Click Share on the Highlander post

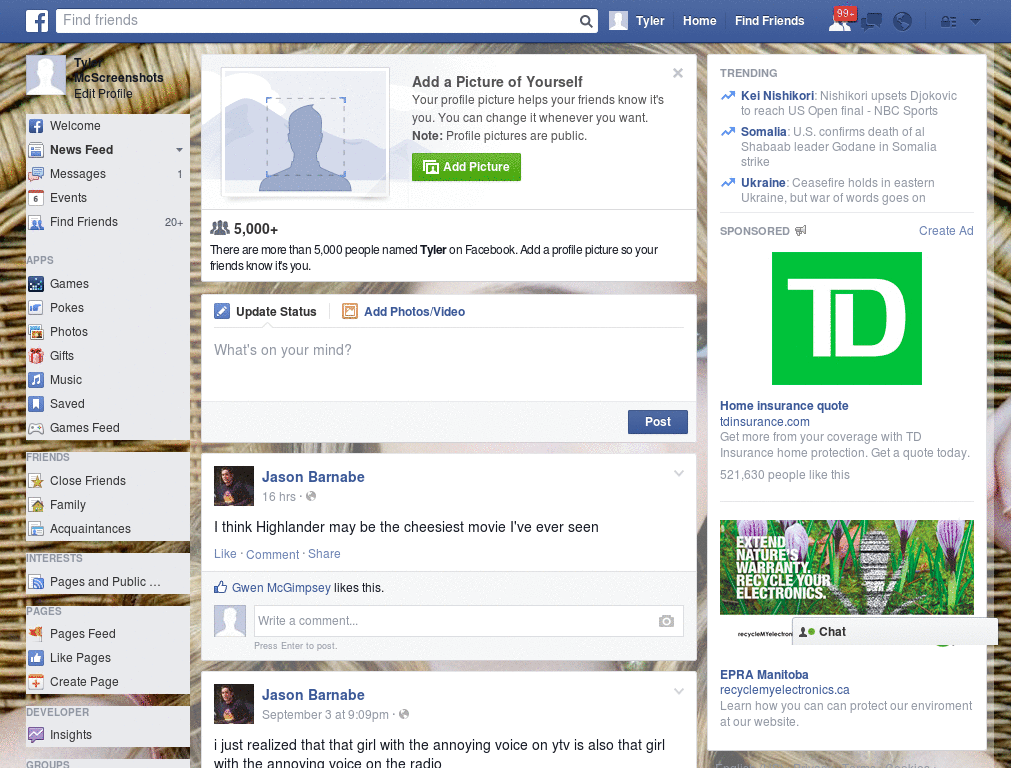324,554
